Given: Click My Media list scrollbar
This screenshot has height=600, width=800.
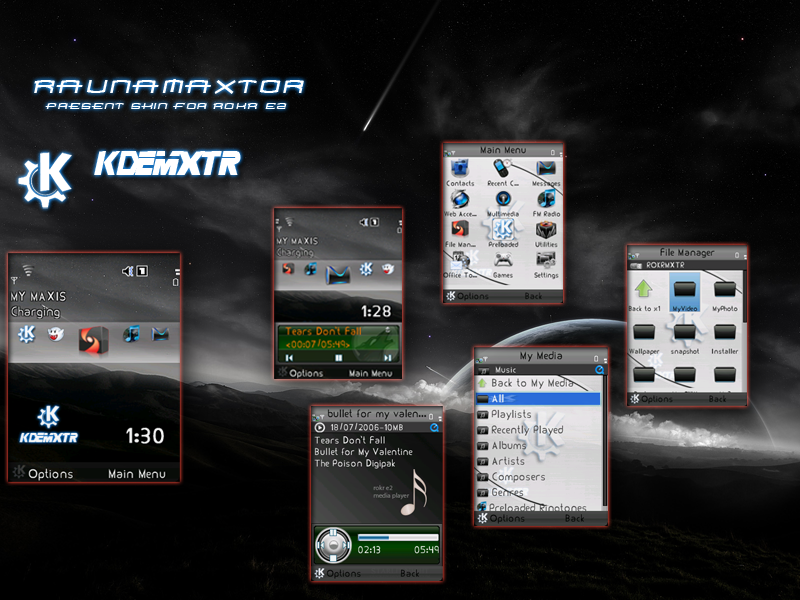Looking at the screenshot, I should pyautogui.click(x=605, y=441).
